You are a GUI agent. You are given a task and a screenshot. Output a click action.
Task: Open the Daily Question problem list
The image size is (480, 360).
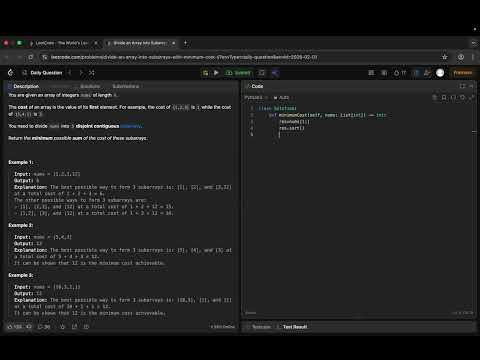click(x=43, y=73)
